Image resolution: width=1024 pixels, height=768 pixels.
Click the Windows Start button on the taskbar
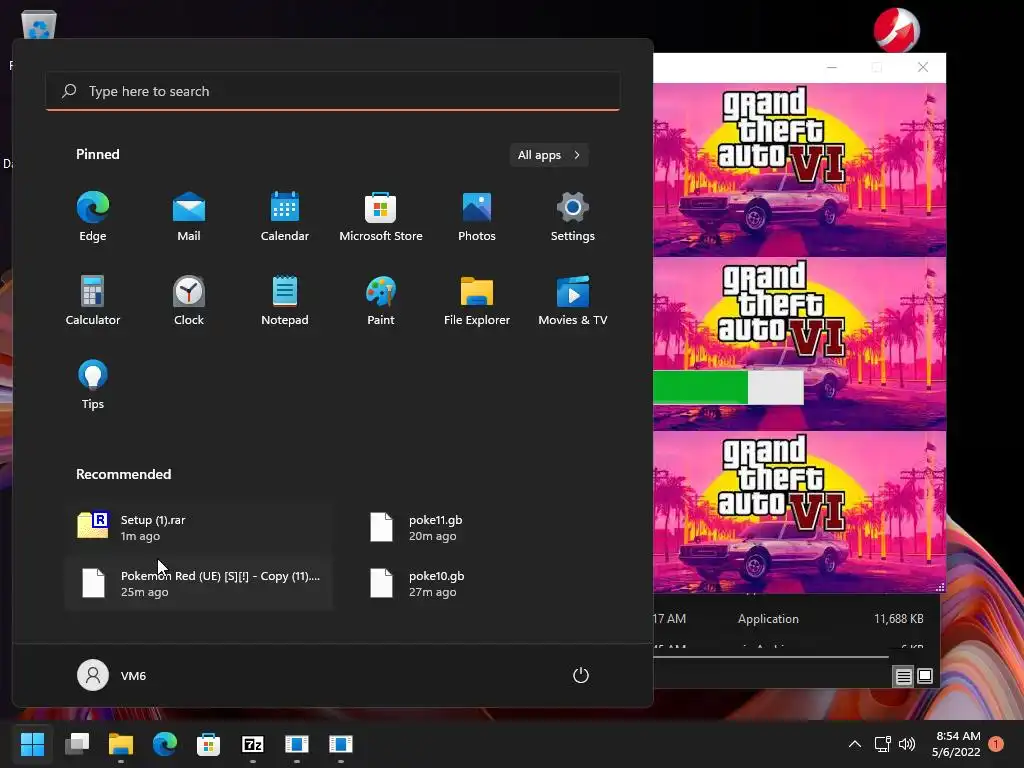(x=32, y=744)
